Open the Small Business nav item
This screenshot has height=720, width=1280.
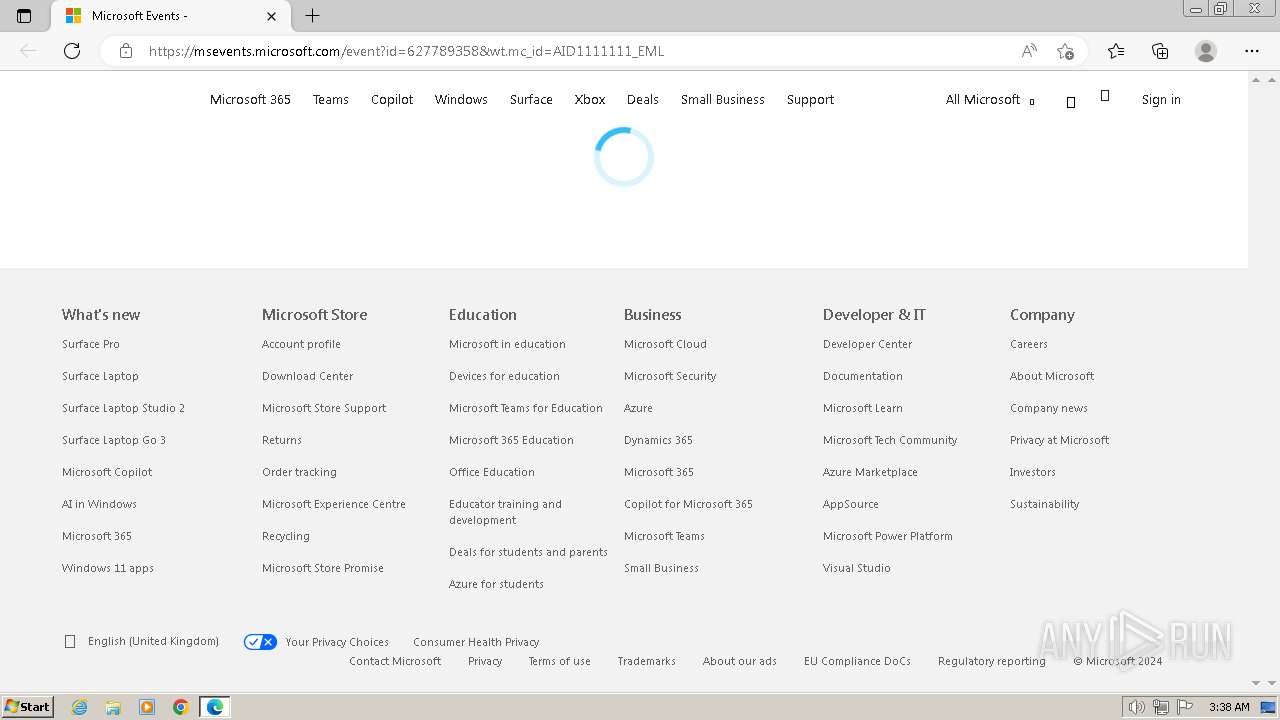point(723,99)
